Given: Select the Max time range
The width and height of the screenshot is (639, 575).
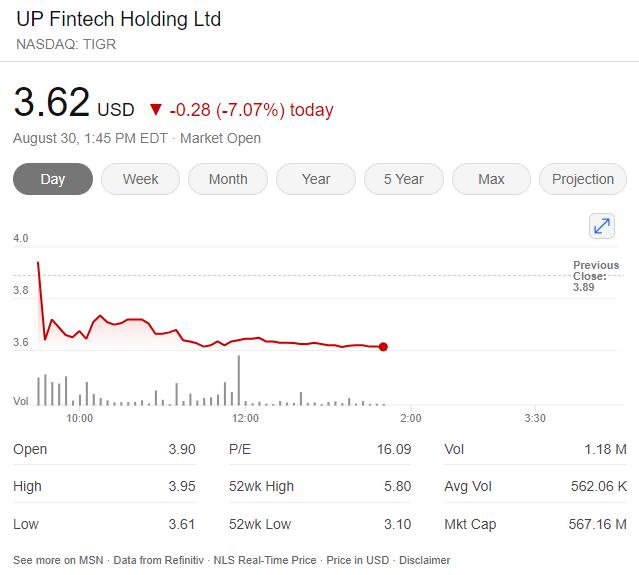Looking at the screenshot, I should click(x=491, y=179).
